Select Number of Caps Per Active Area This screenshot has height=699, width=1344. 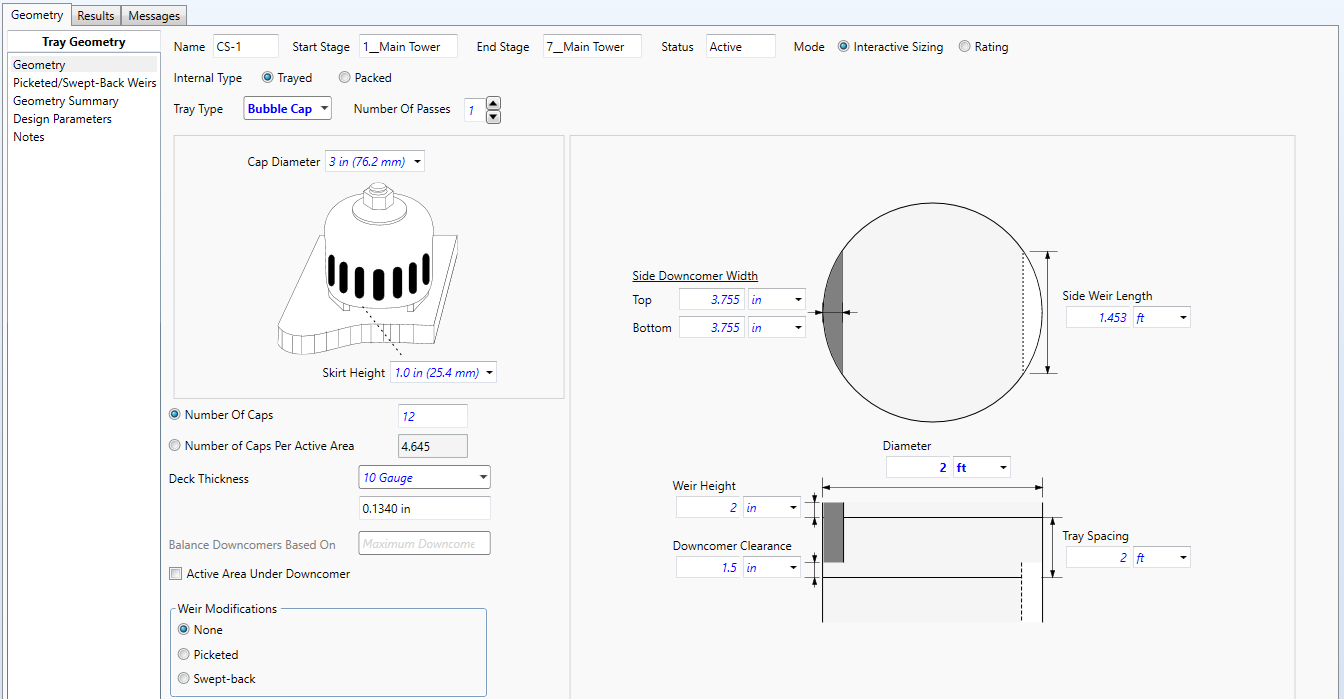(175, 446)
